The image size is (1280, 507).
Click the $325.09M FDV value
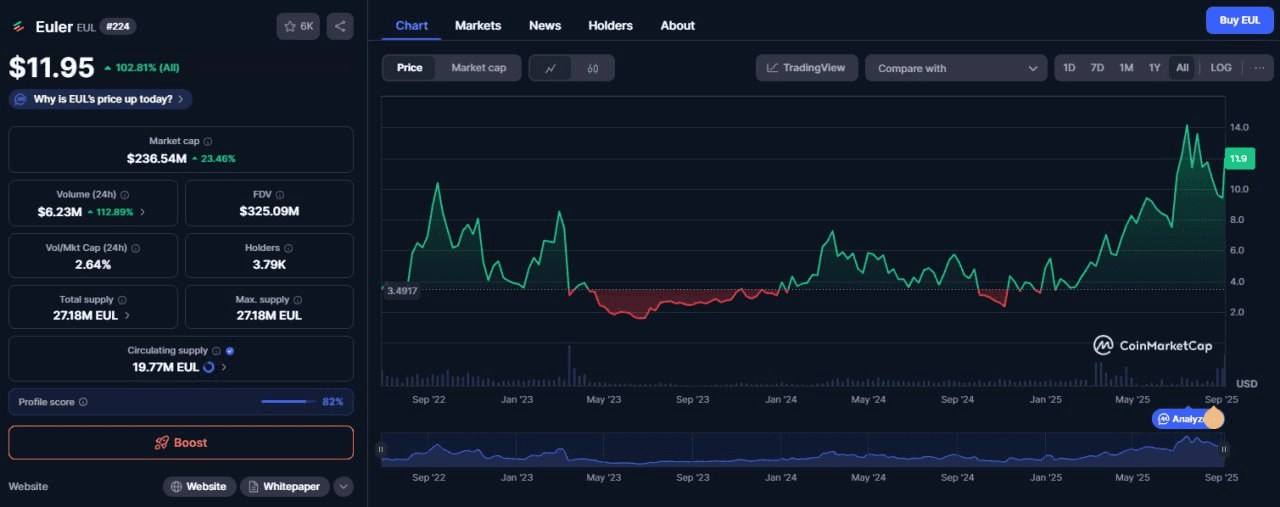pyautogui.click(x=269, y=211)
